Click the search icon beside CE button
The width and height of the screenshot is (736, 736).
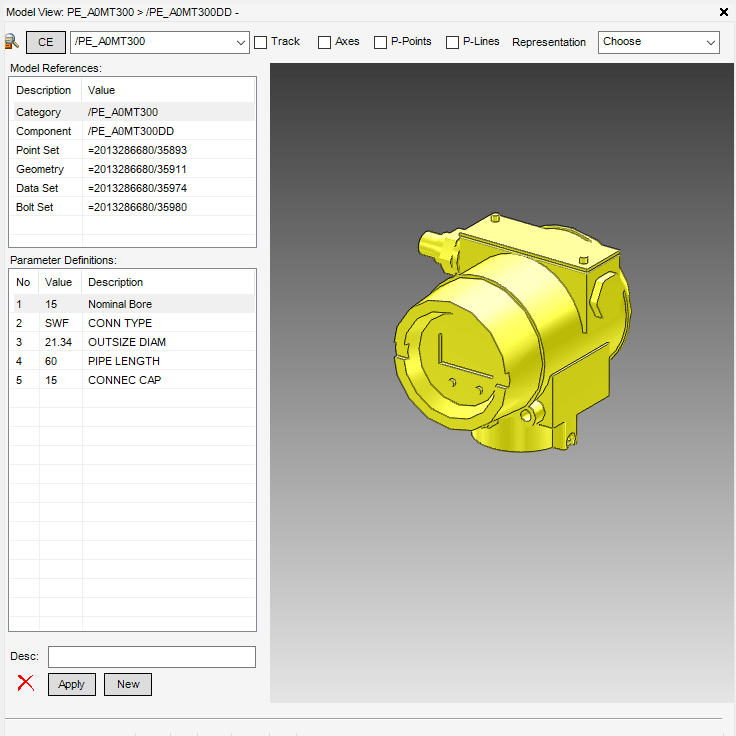point(12,42)
